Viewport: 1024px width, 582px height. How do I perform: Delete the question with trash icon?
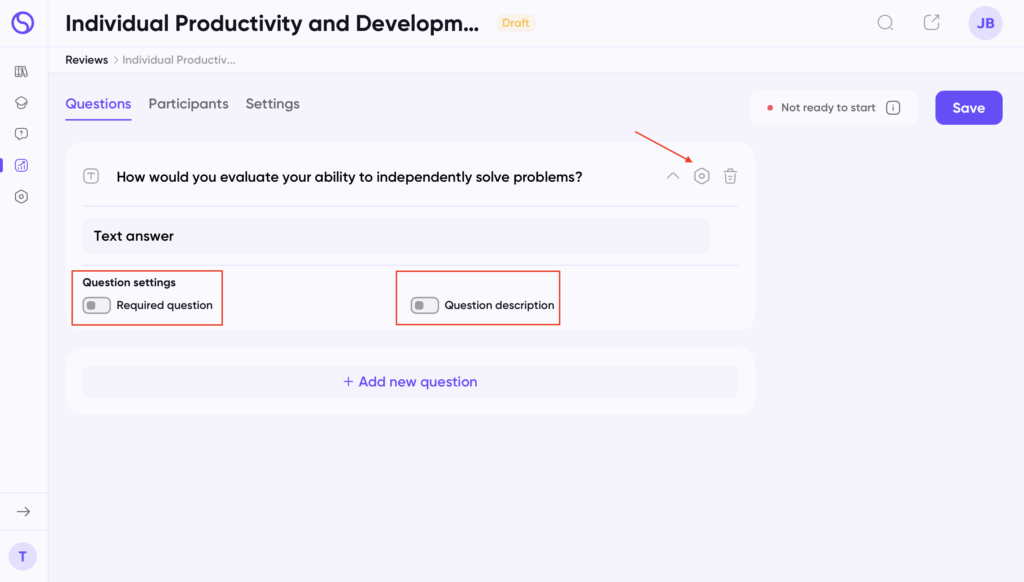tap(730, 177)
